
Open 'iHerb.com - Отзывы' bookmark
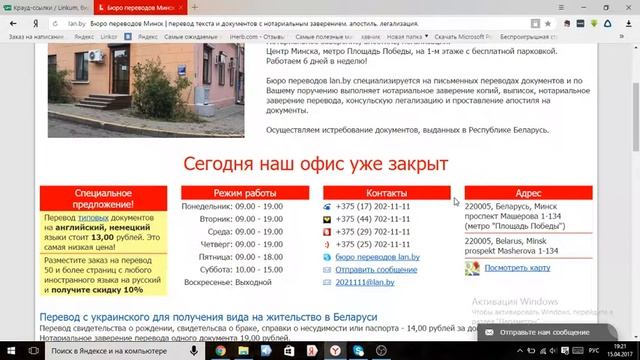[x=257, y=37]
